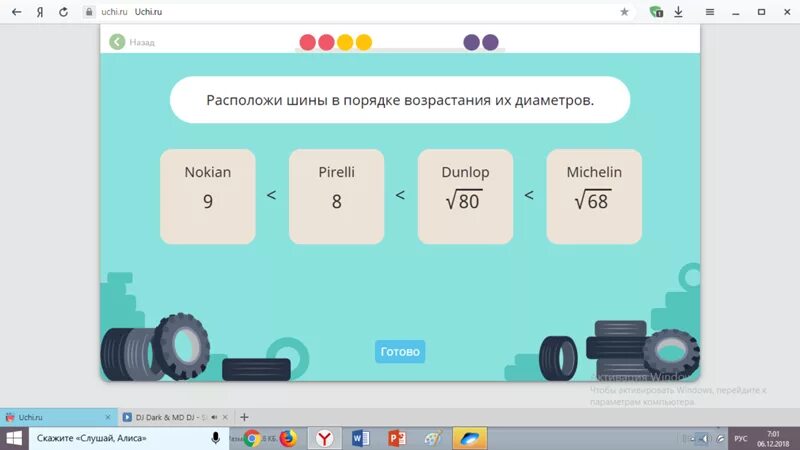Screen dimensions: 800x450
Task: Activate the Alice microphone icon
Action: coord(215,438)
